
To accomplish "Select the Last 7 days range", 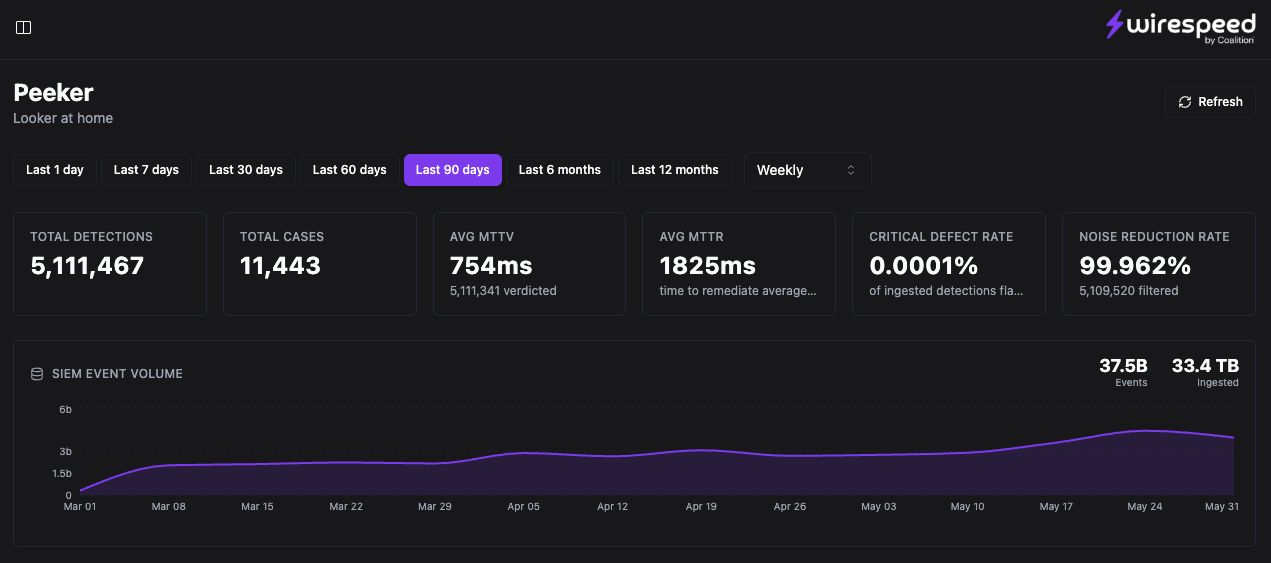I will click(x=146, y=170).
